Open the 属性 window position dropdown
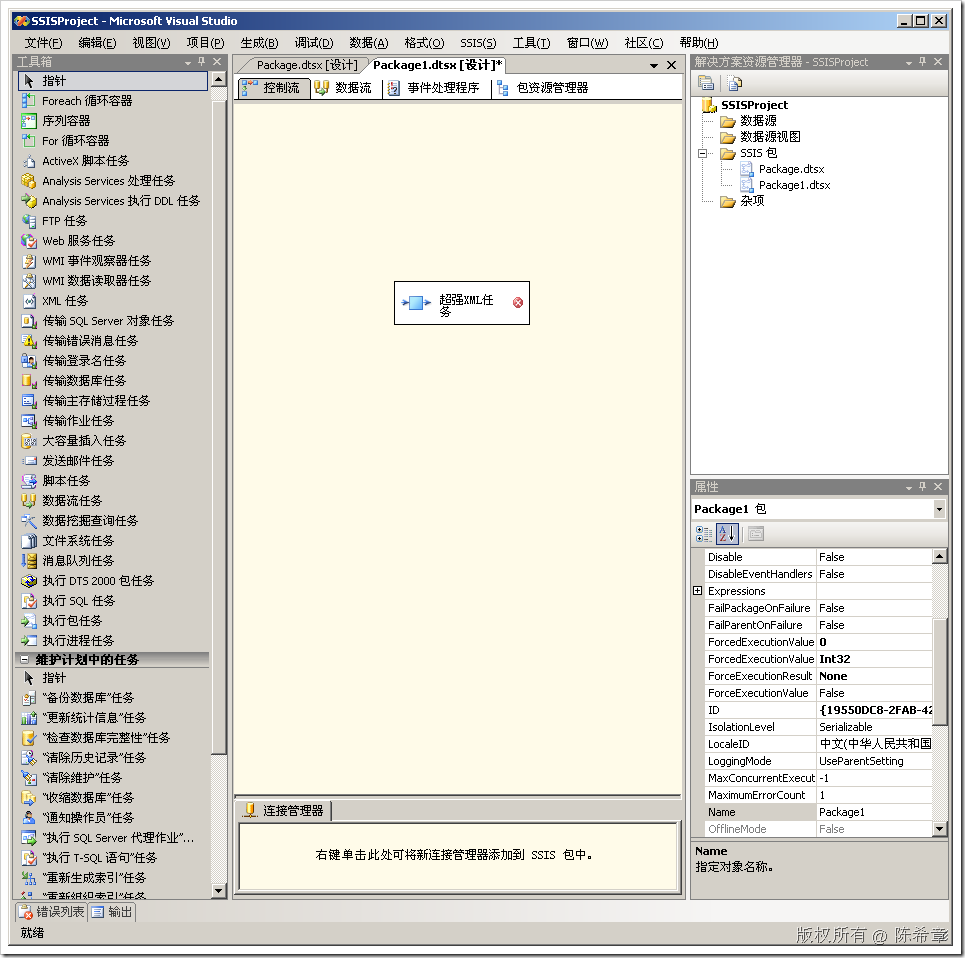This screenshot has width=965, height=958. pos(908,487)
